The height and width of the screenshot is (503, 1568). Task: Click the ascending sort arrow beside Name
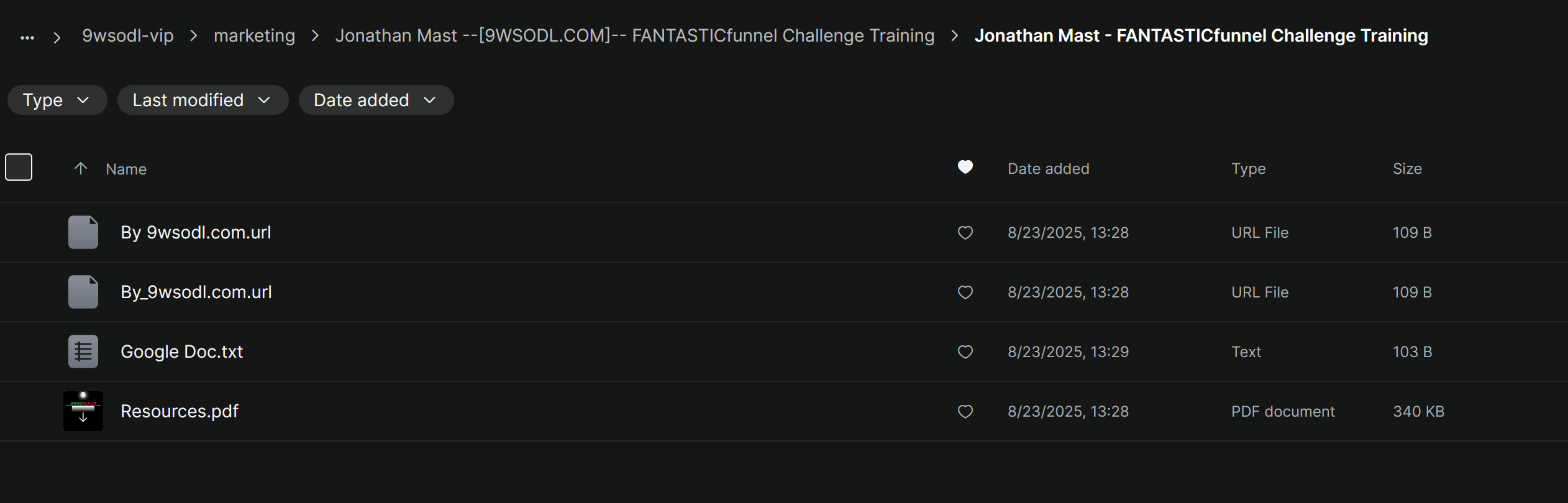(x=81, y=168)
